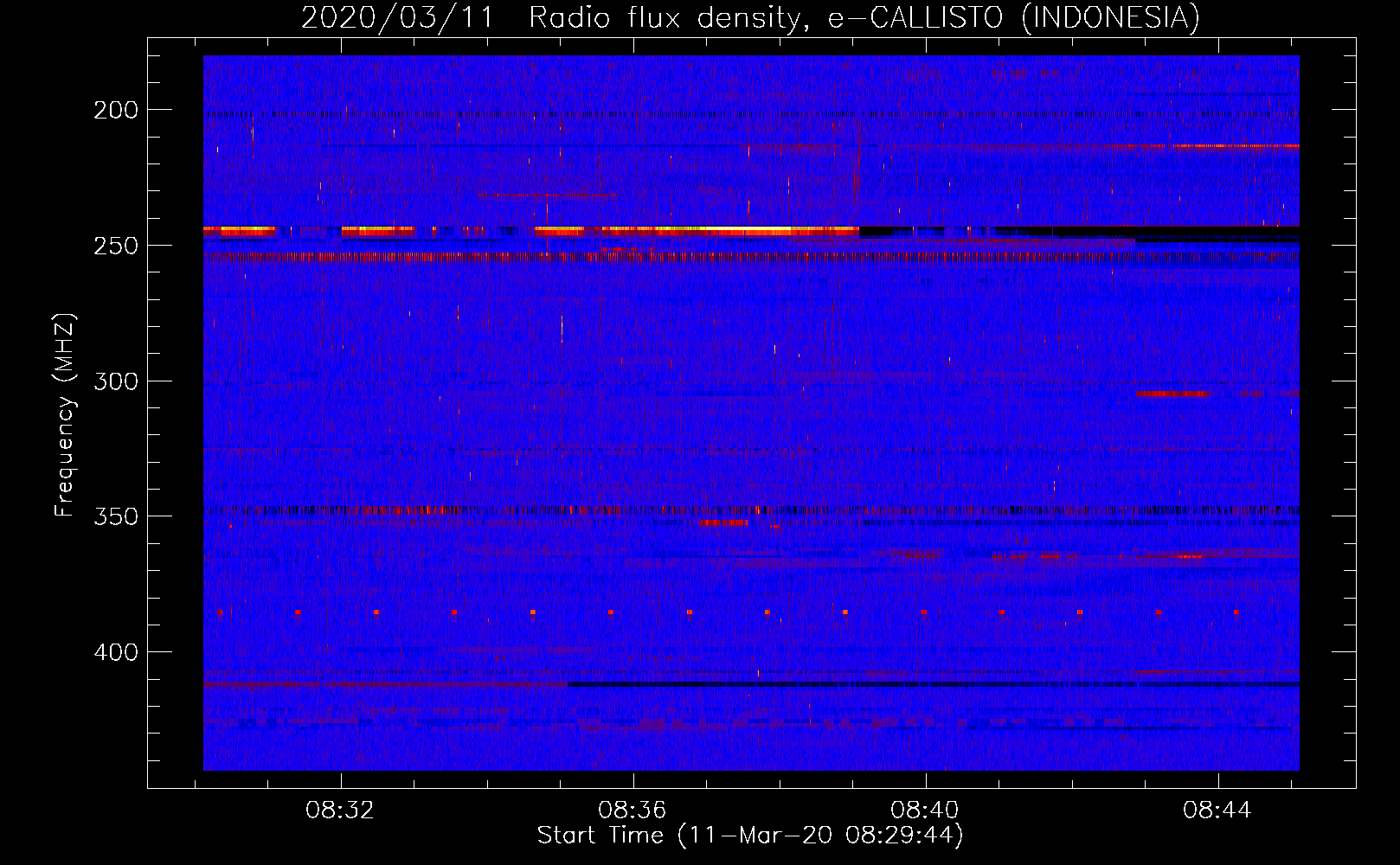This screenshot has width=1400, height=865.
Task: Click the 300 frequency tick label
Action: tap(116, 381)
